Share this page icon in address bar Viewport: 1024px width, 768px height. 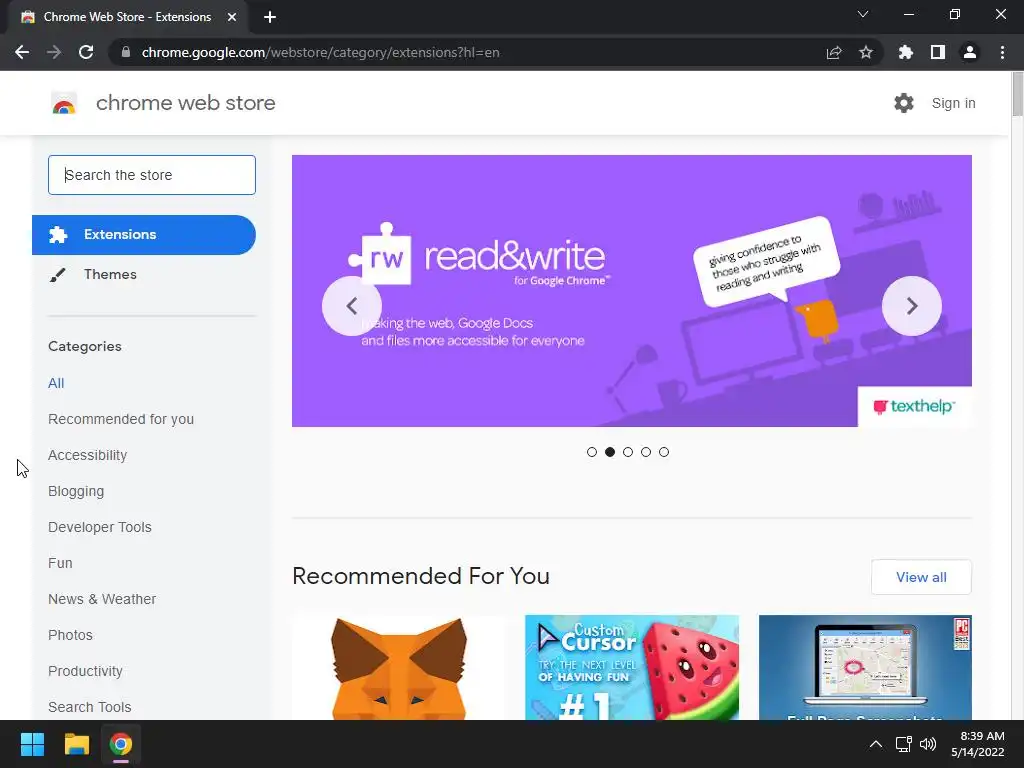coord(833,52)
